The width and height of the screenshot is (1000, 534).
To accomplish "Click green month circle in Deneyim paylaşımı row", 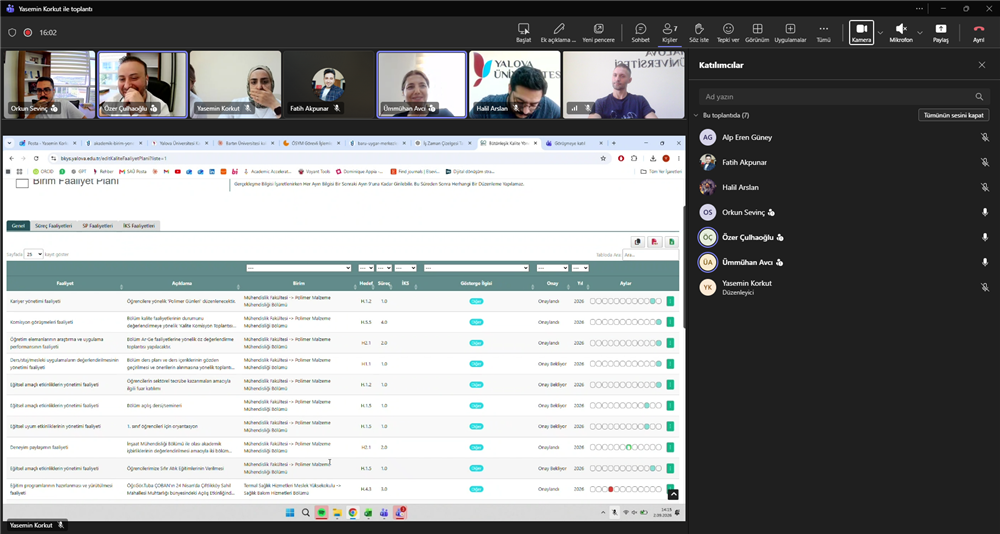I will 628,447.
